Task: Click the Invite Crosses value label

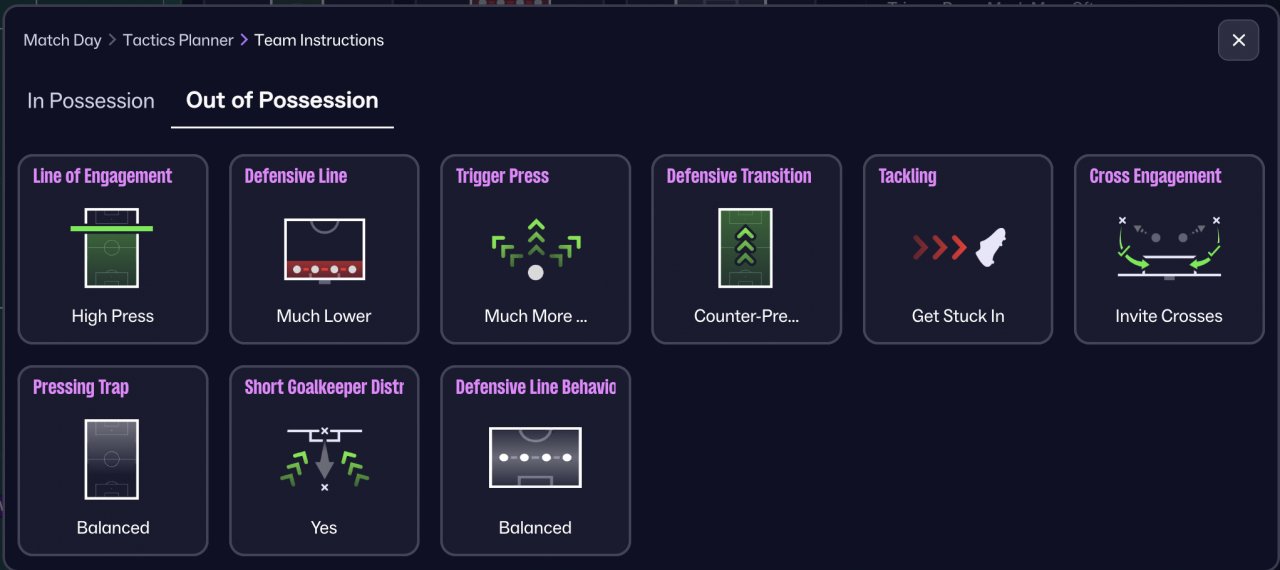Action: [x=1169, y=316]
